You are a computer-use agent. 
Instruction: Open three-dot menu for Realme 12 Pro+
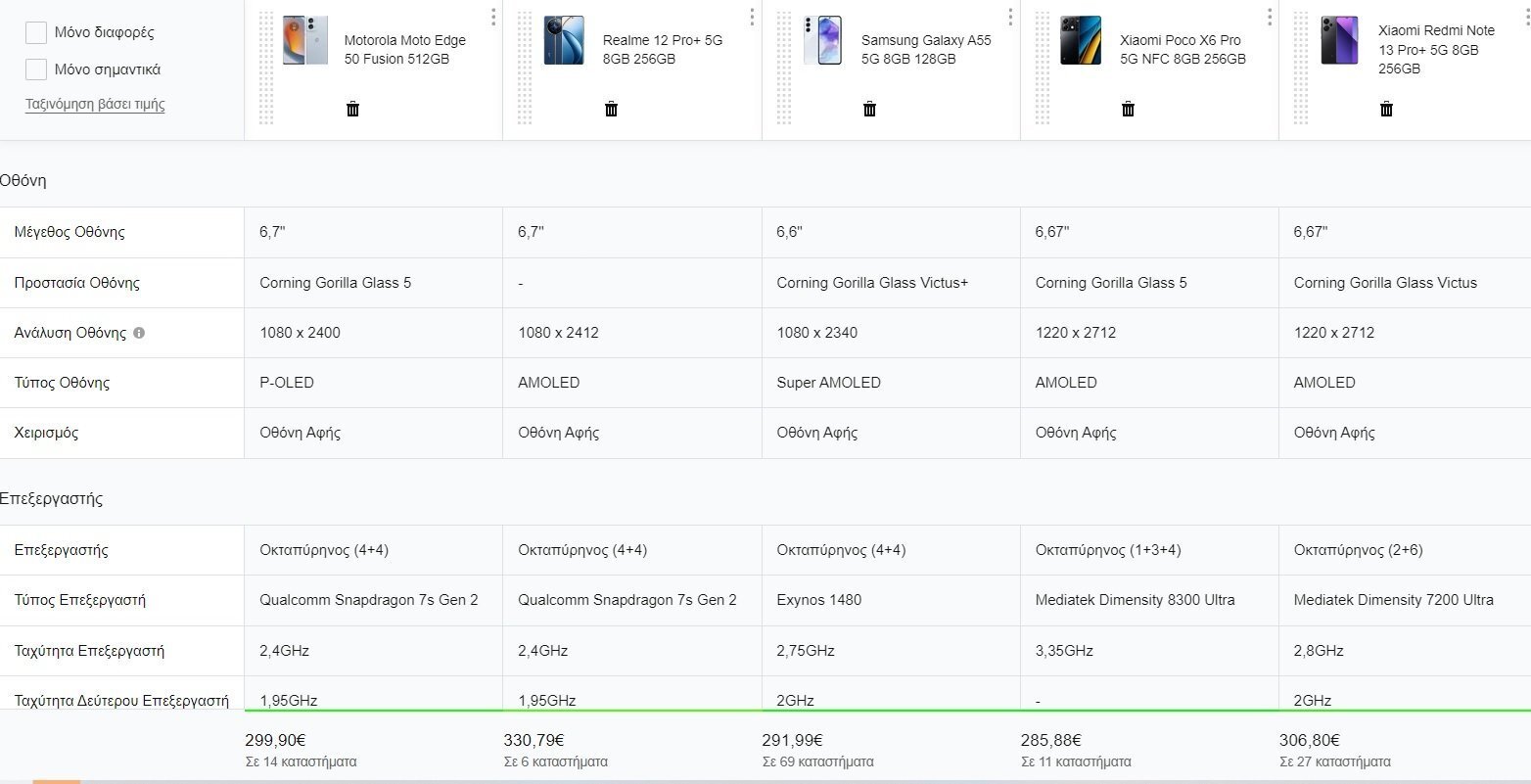[752, 17]
